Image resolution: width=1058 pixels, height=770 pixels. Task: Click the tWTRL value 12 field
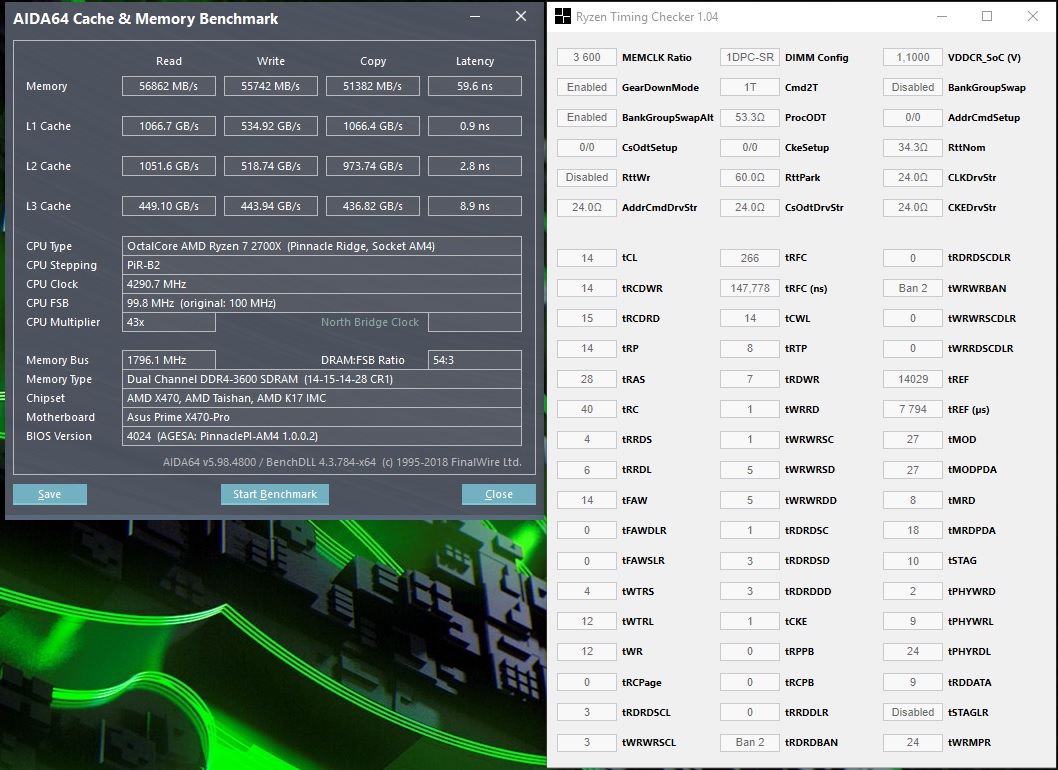(x=586, y=621)
